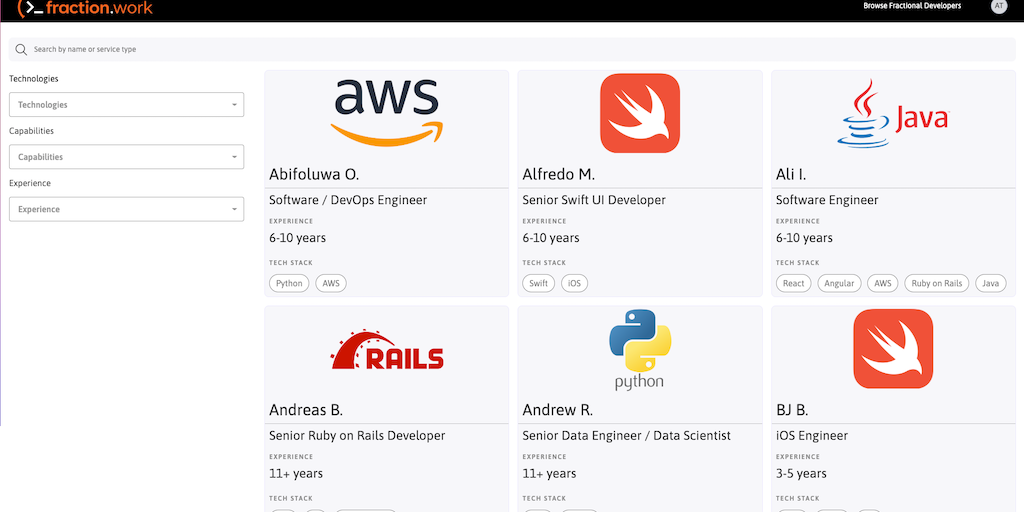
Task: Open the Capabilities dropdown
Action: click(x=126, y=157)
